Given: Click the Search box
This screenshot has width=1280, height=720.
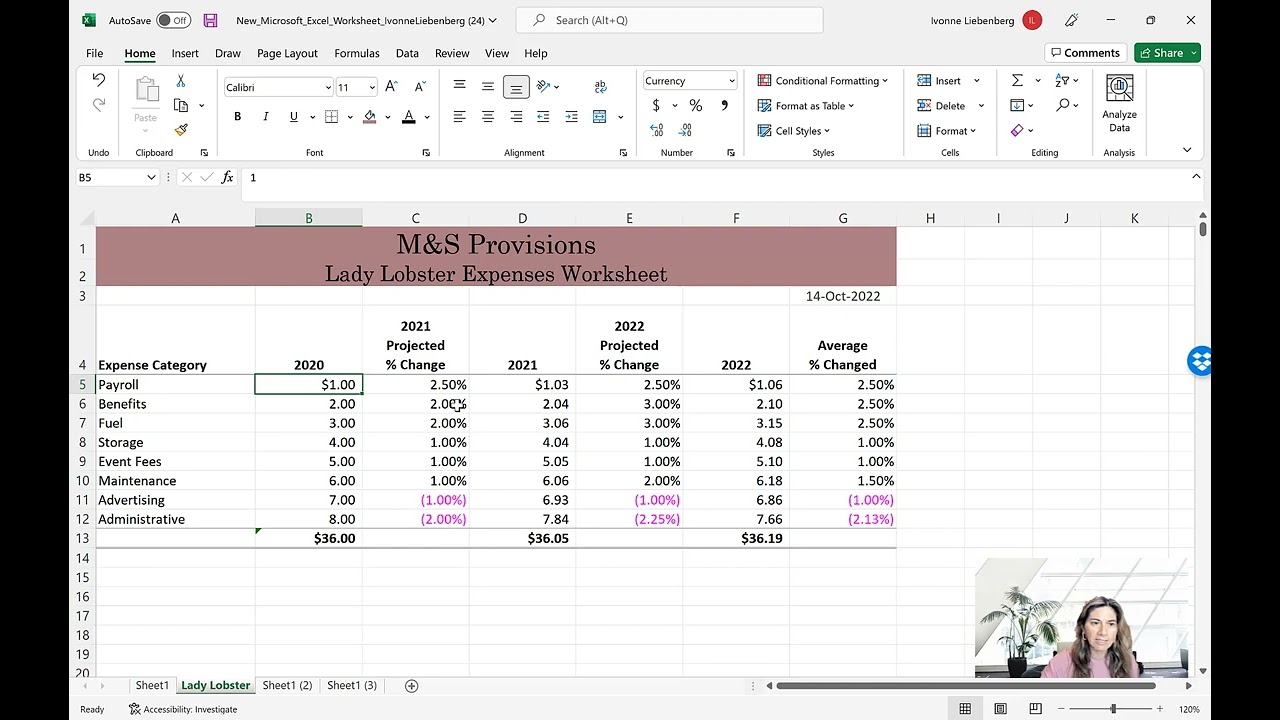Looking at the screenshot, I should pyautogui.click(x=669, y=20).
